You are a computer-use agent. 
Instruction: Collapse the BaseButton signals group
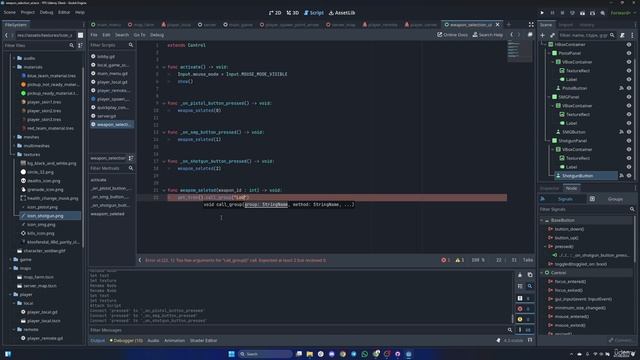pos(542,220)
